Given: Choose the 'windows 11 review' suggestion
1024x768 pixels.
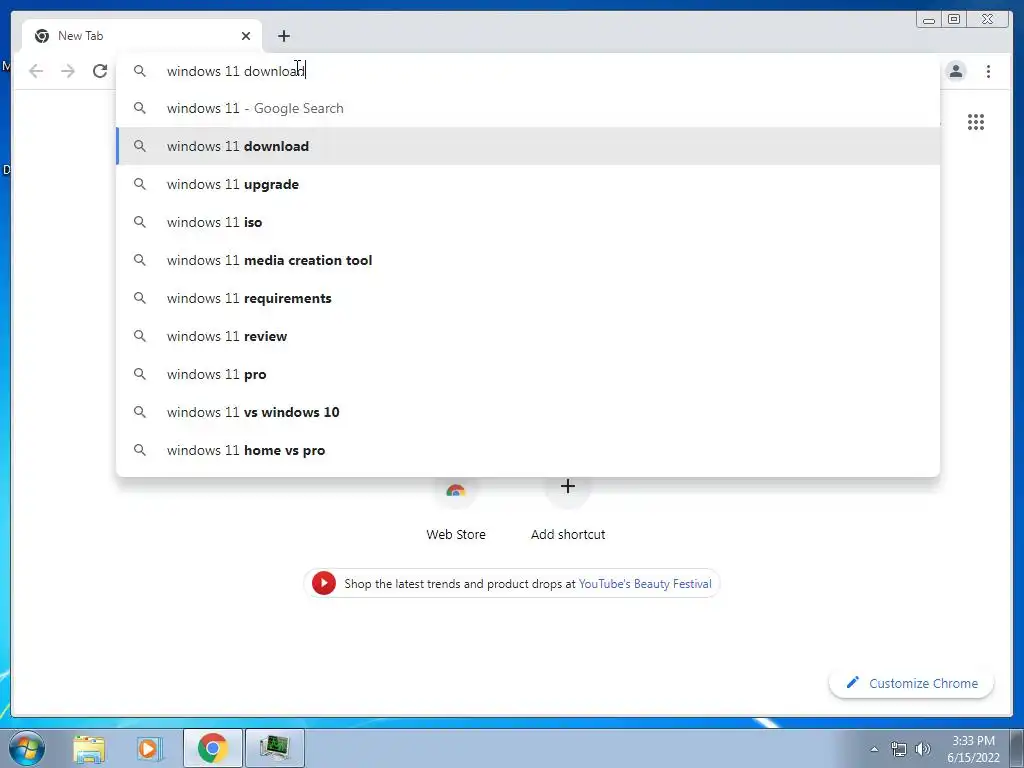Looking at the screenshot, I should point(528,336).
